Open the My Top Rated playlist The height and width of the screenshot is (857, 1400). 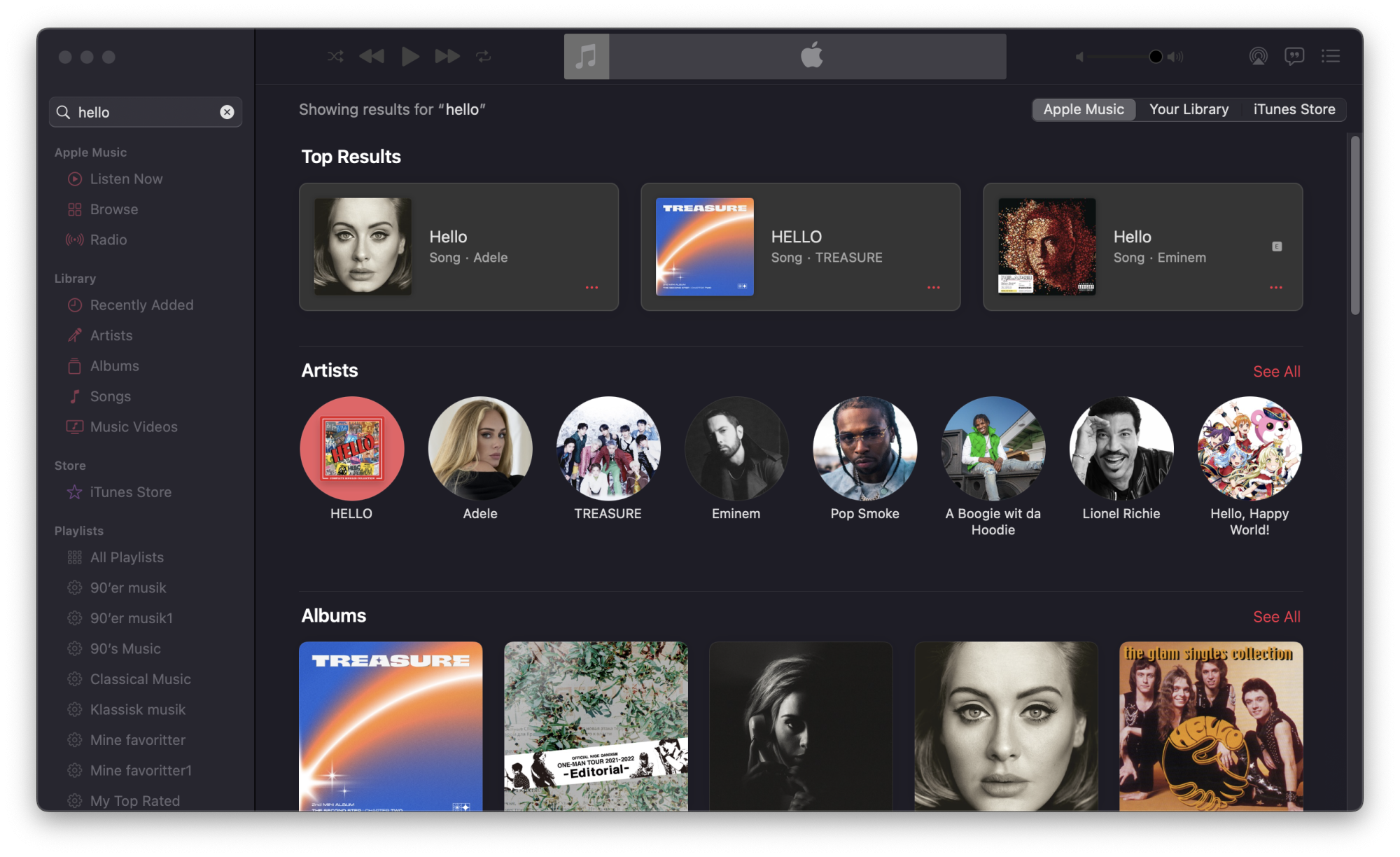click(135, 800)
